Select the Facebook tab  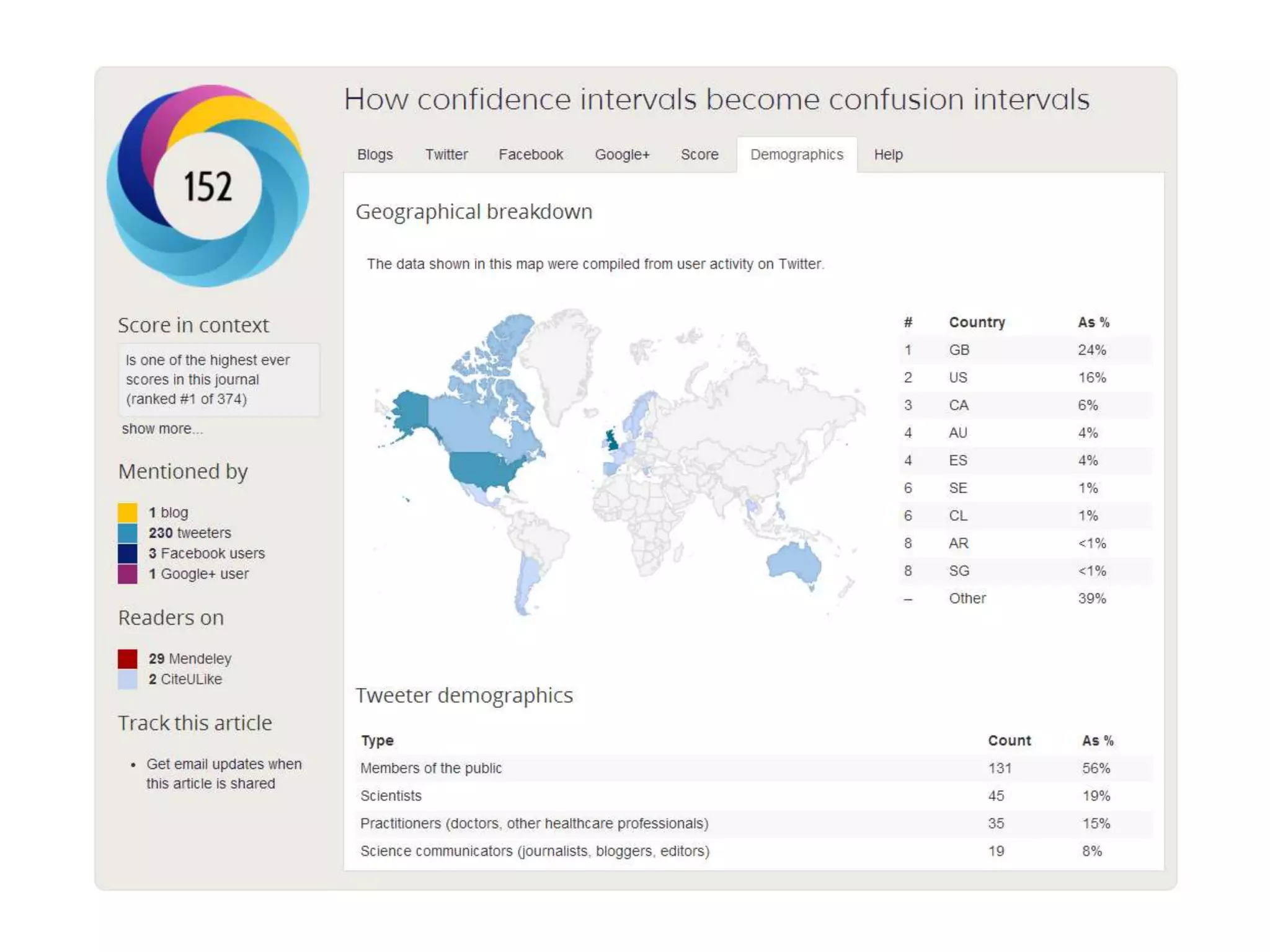(x=531, y=154)
